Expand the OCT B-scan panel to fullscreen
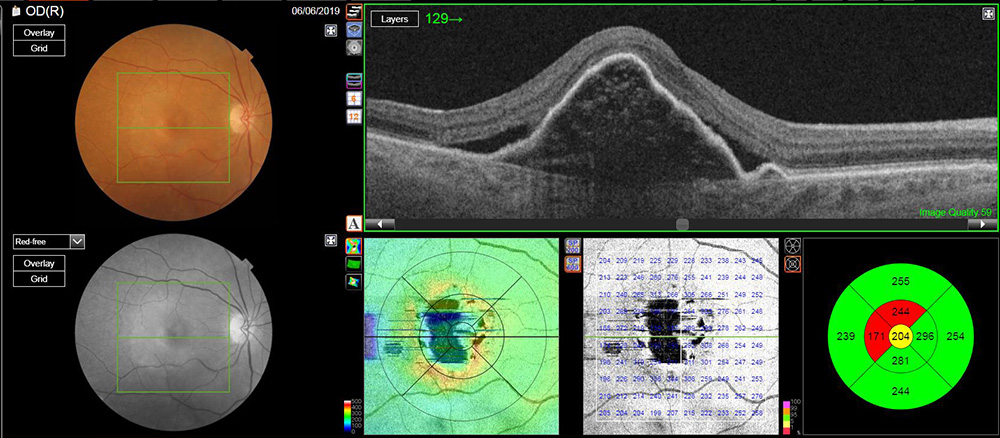 tap(988, 13)
